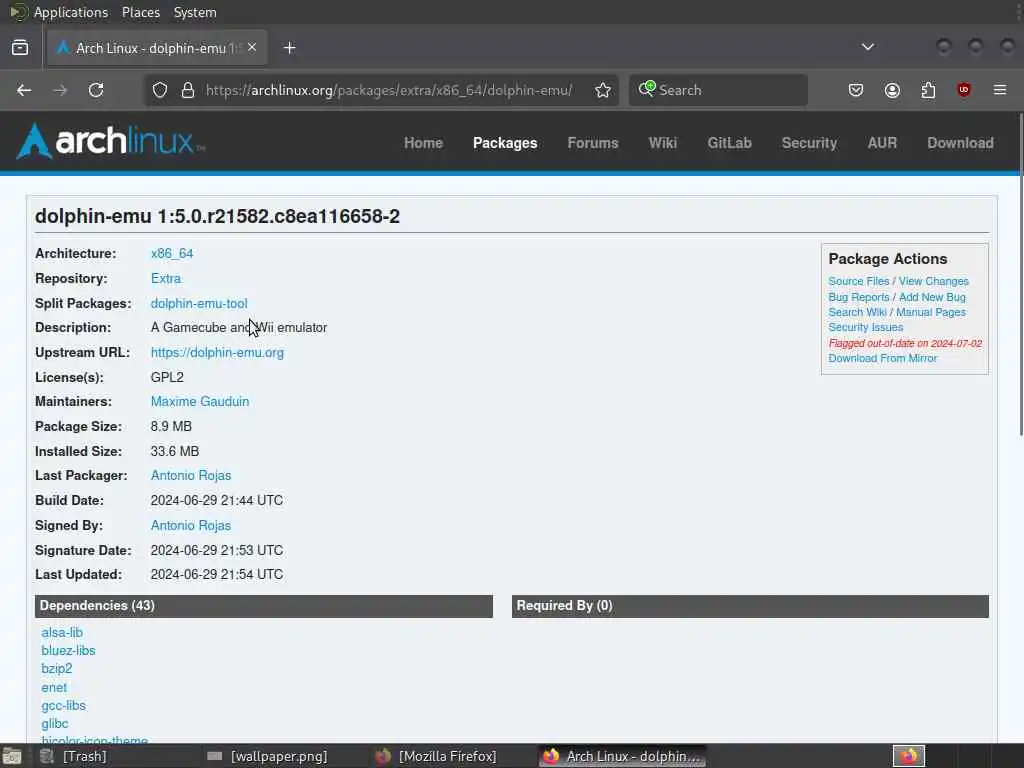Open the AUR nav item

882,143
